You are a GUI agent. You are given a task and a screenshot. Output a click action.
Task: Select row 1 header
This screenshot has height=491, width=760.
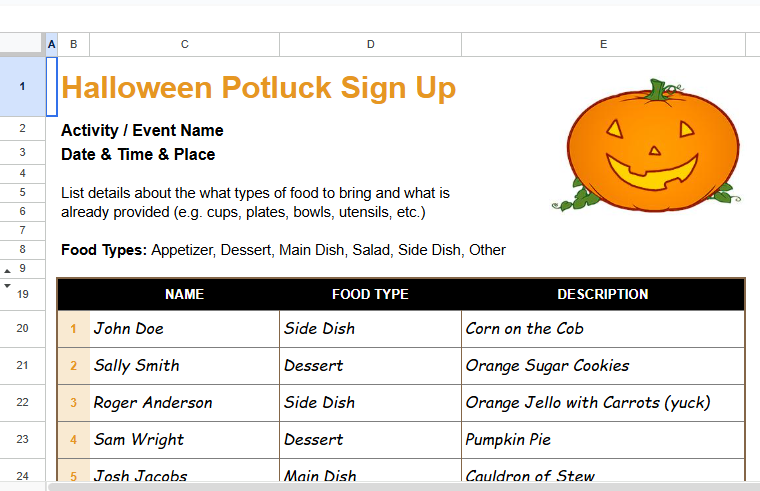(22, 87)
